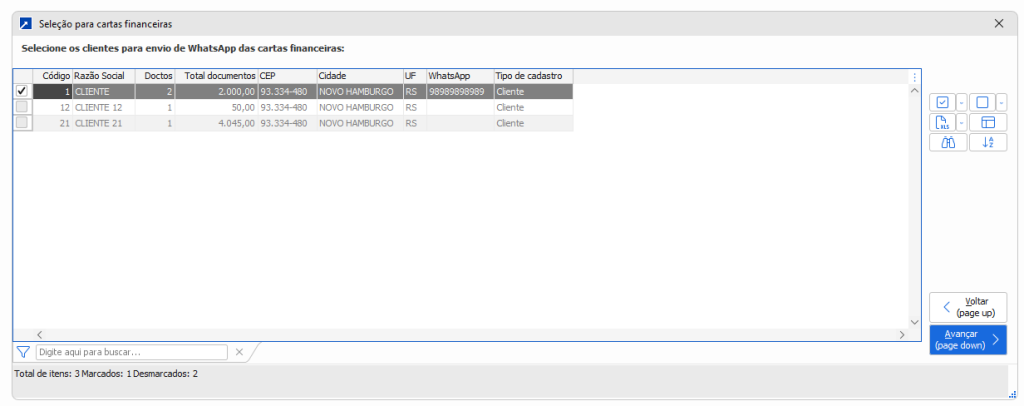The height and width of the screenshot is (406, 1024).
Task: Click in the 'Digite aqui para buscar' search field
Action: (131, 352)
